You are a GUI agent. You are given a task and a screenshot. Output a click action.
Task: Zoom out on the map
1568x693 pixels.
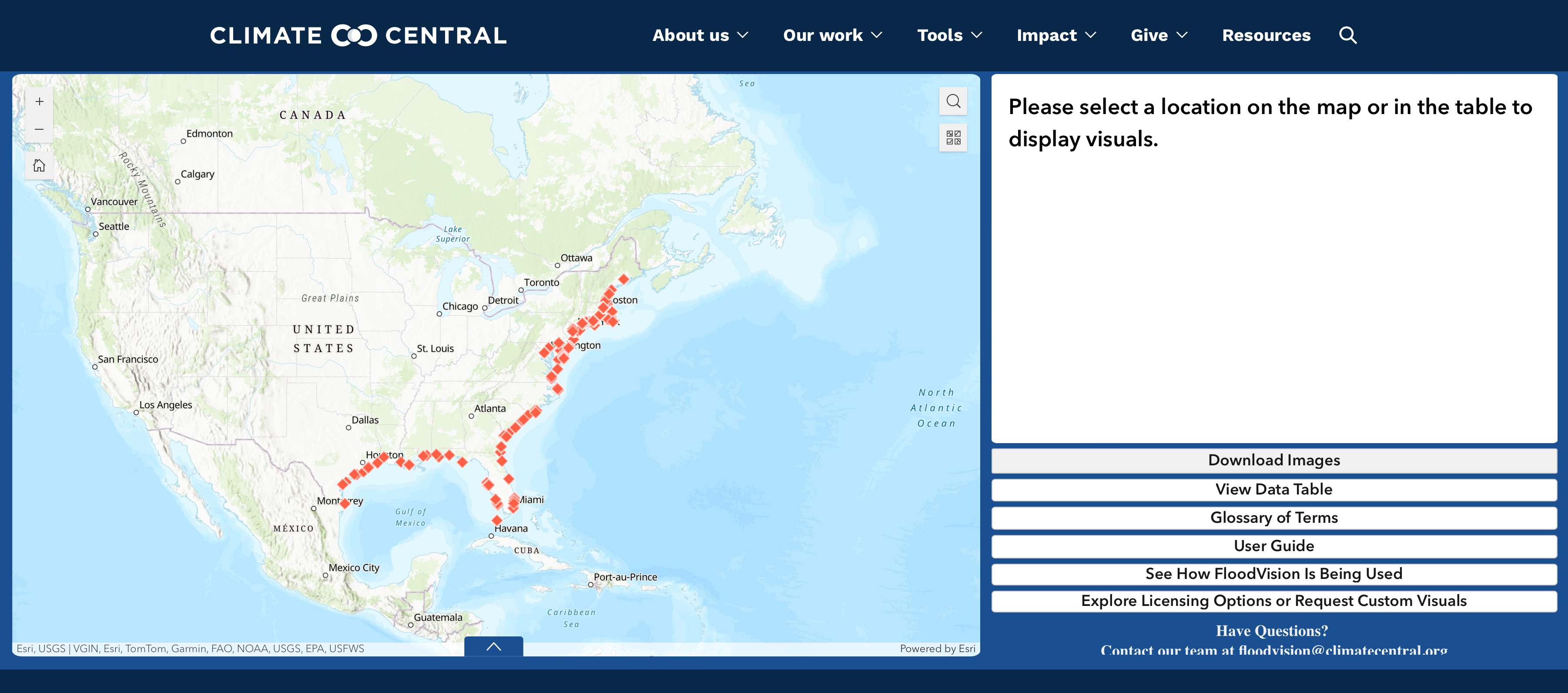(x=39, y=129)
